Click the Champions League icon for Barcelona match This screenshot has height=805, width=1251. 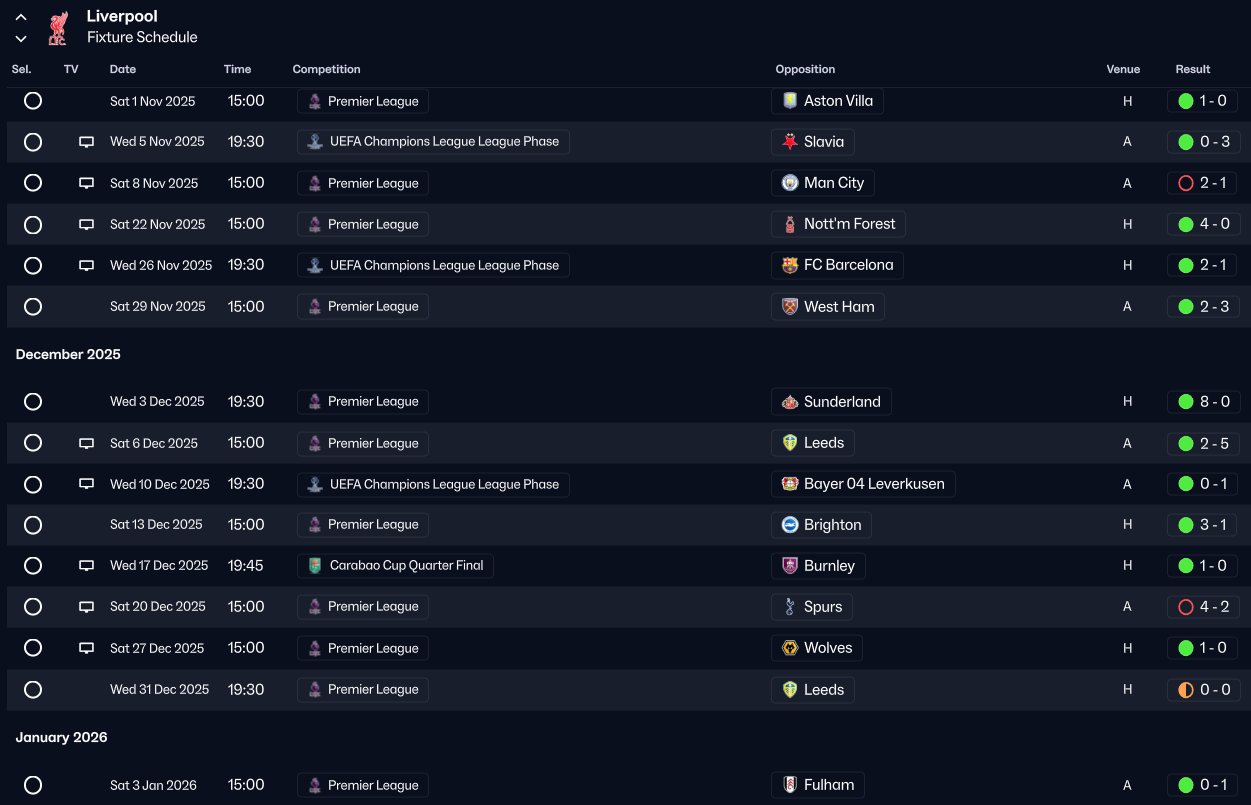315,265
